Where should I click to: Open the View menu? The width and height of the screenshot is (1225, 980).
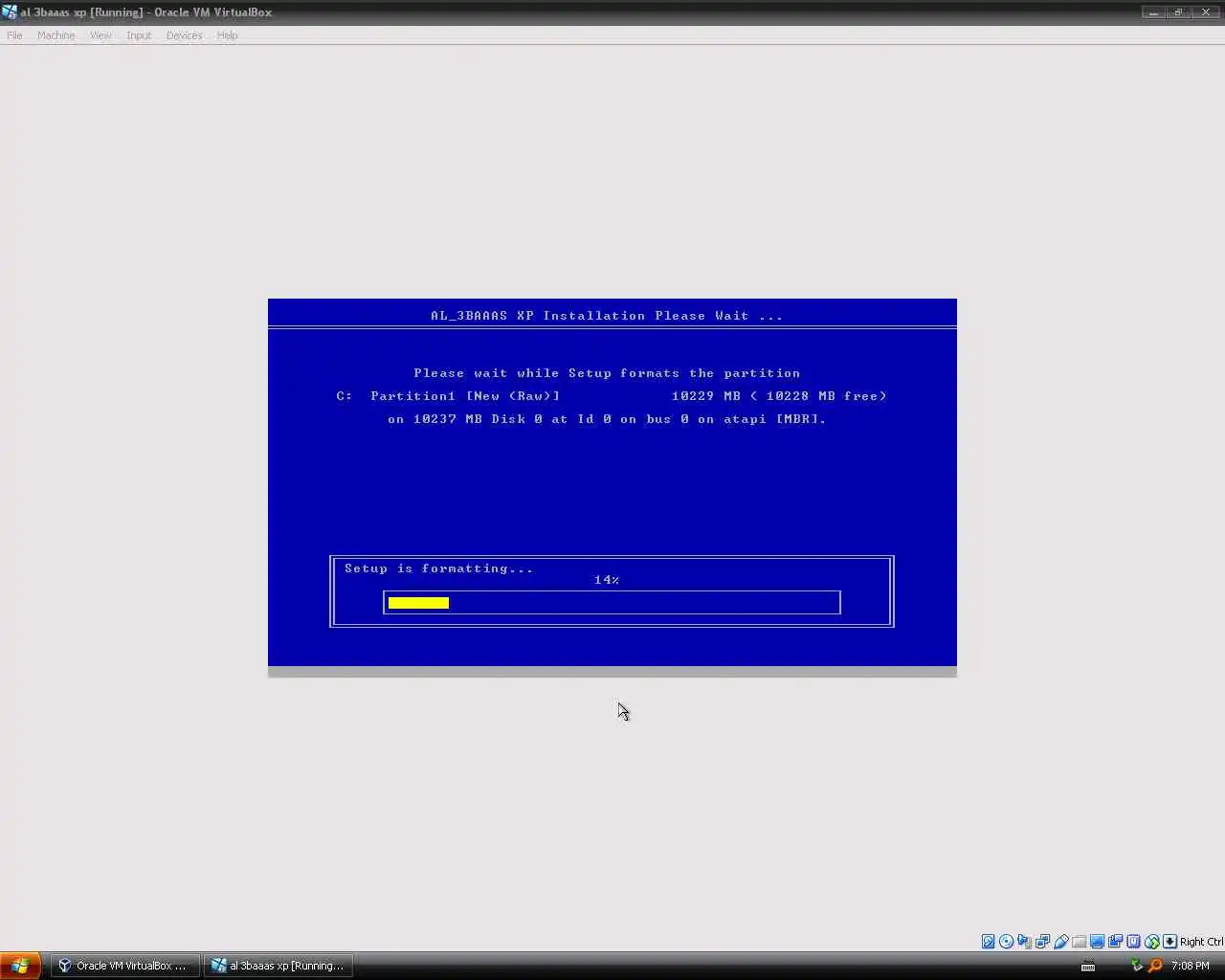click(x=100, y=35)
